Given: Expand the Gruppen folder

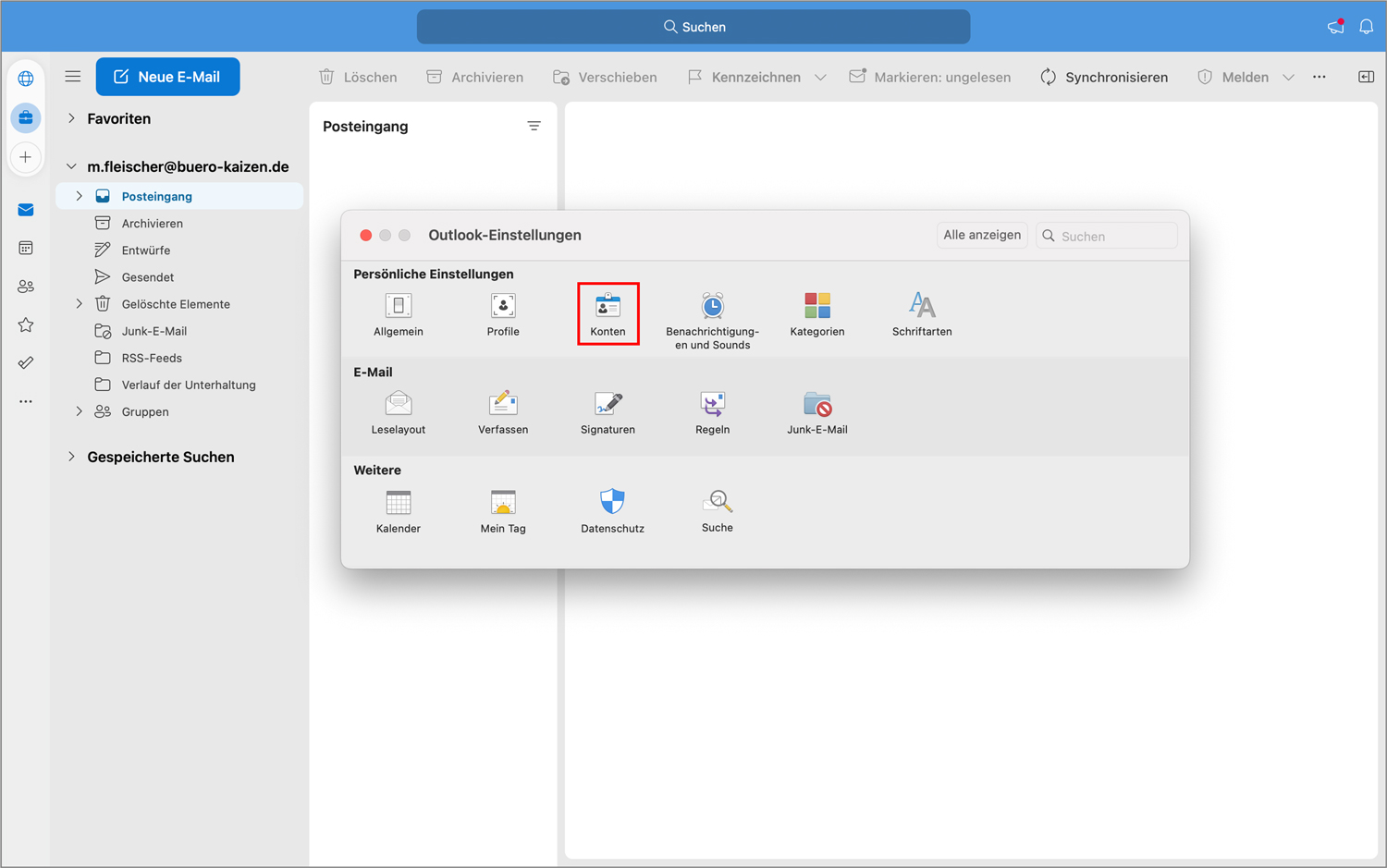Looking at the screenshot, I should (79, 411).
